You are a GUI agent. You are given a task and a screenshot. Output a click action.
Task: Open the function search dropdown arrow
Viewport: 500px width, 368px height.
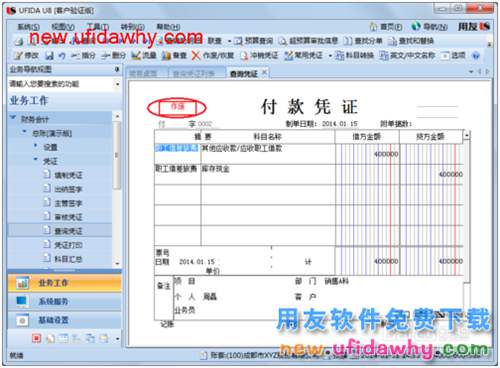coord(117,84)
